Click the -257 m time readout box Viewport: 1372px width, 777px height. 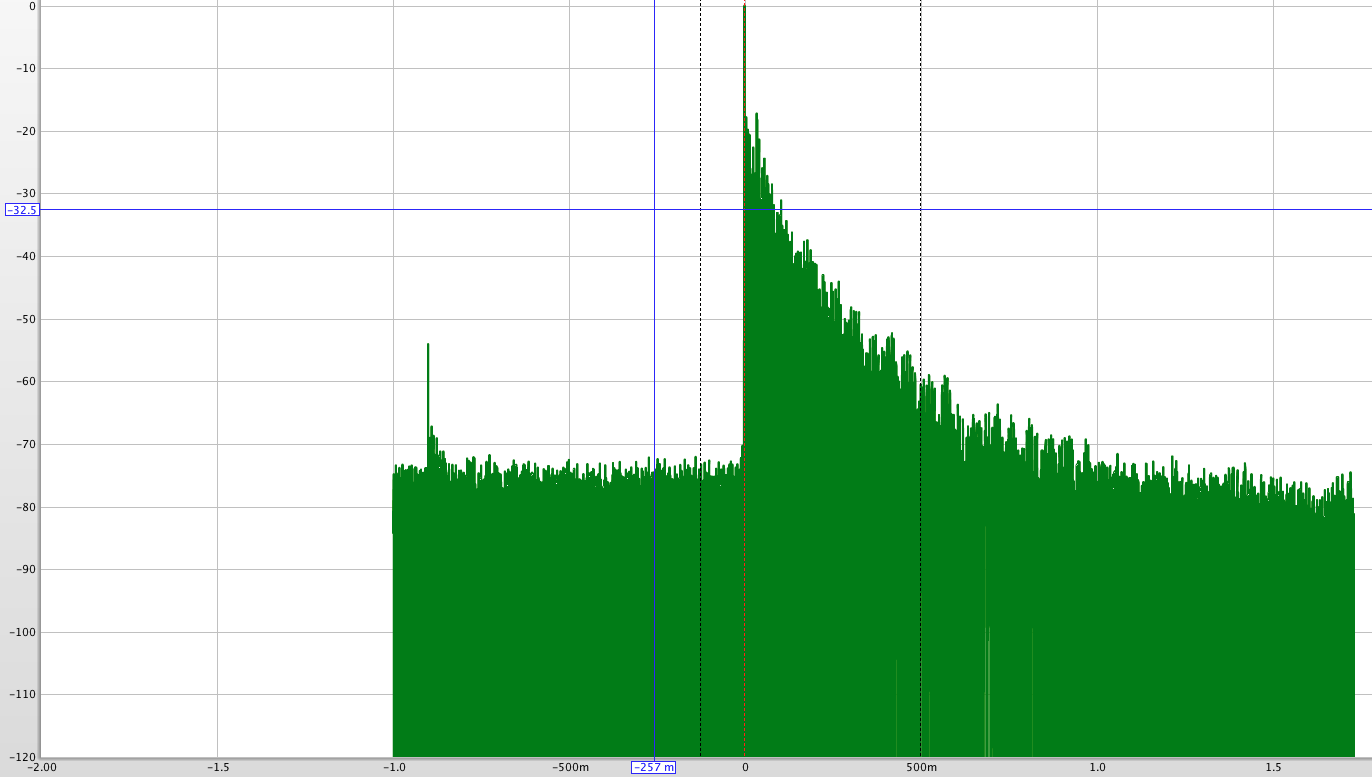[654, 767]
